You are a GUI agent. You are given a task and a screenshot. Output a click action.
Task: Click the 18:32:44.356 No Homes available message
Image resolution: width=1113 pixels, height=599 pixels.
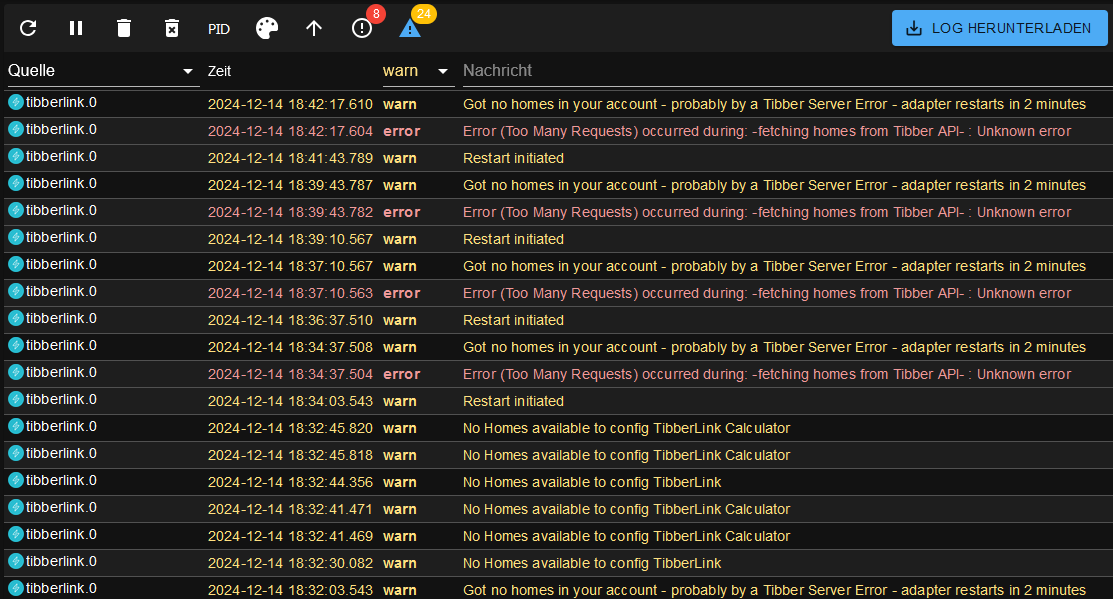(x=591, y=482)
